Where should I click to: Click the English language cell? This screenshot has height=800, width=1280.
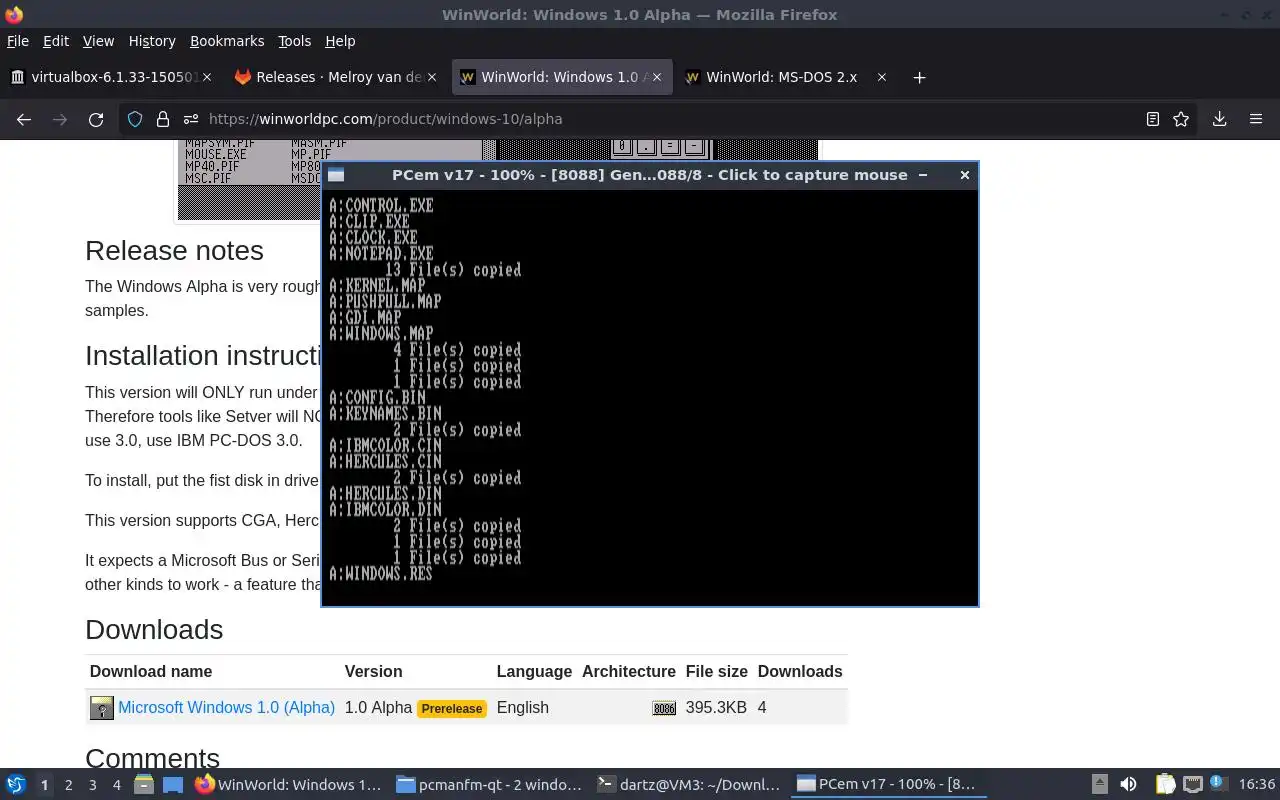pyautogui.click(x=523, y=707)
